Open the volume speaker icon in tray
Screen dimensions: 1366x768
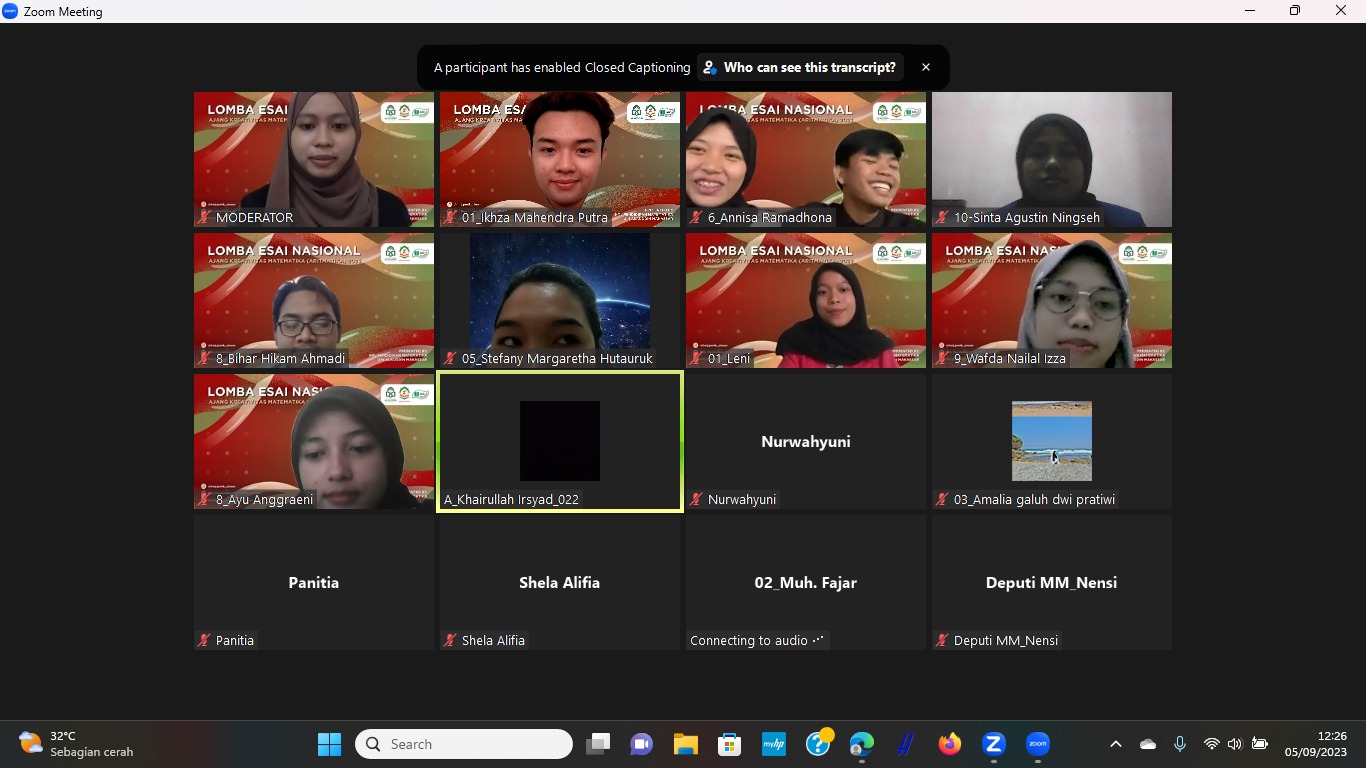[x=1235, y=744]
